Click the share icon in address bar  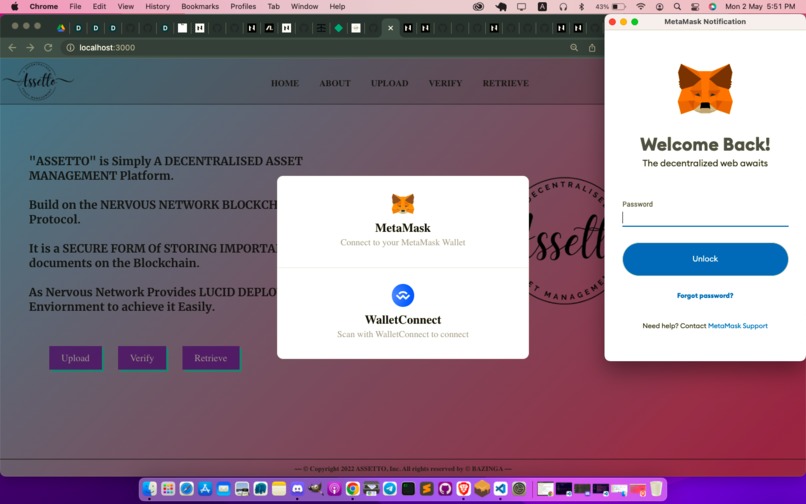pos(592,47)
